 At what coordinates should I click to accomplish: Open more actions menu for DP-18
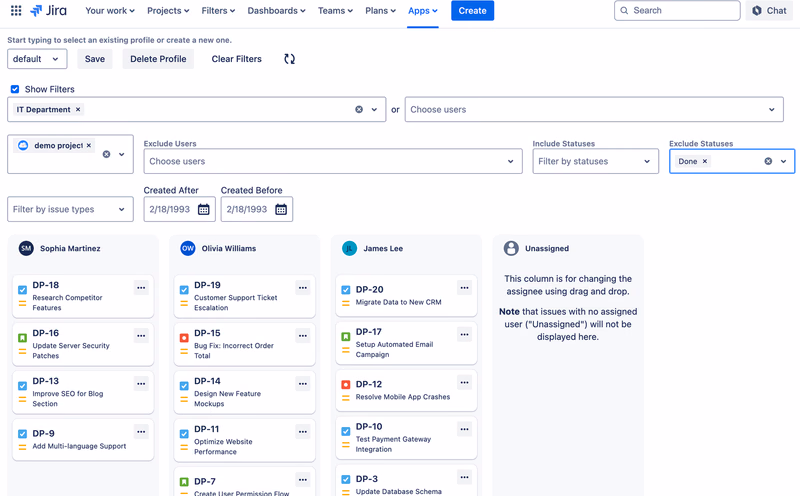[141, 288]
